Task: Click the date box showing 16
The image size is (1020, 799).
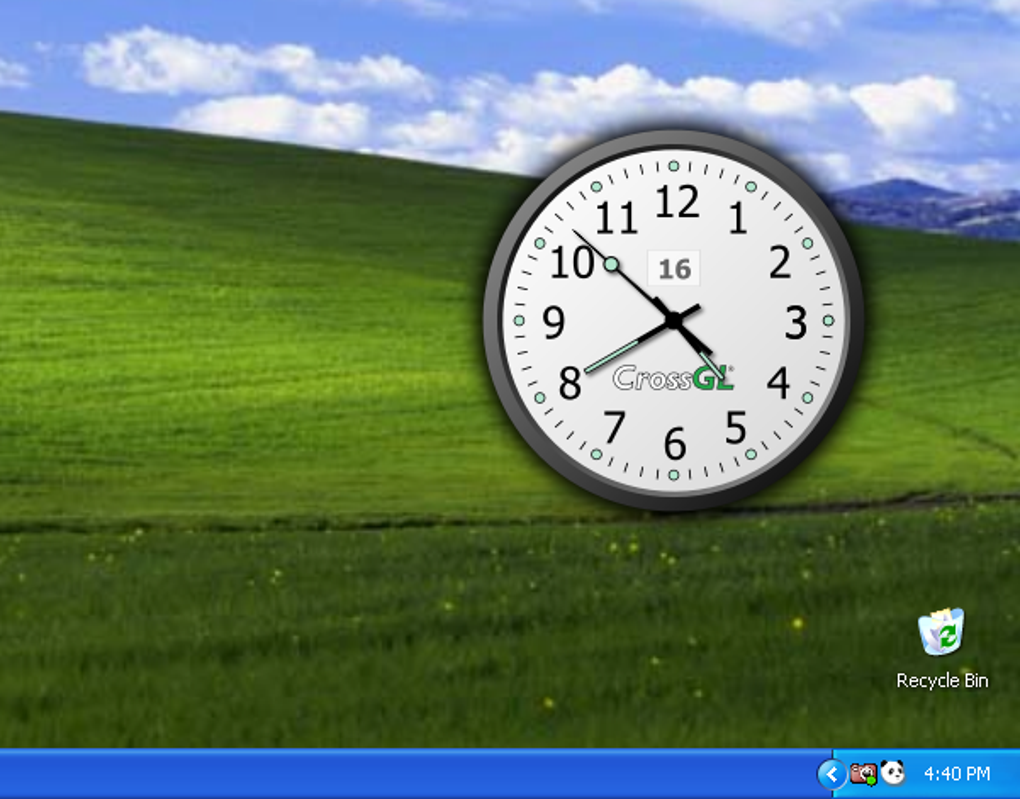Action: pyautogui.click(x=674, y=268)
